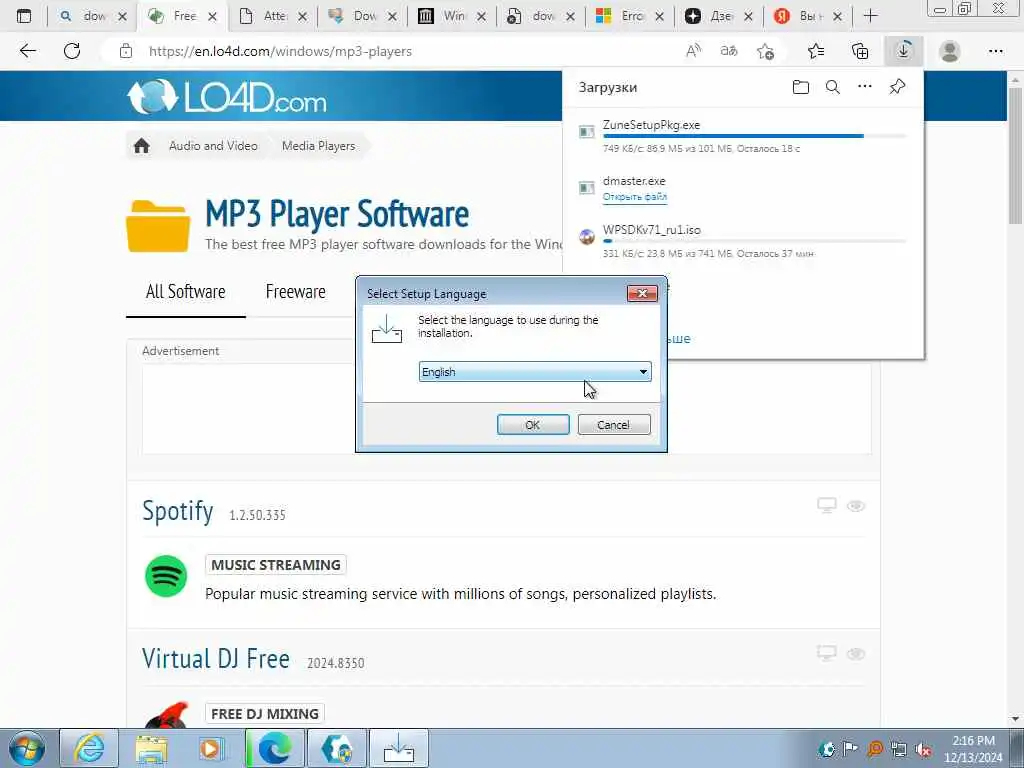Click the desktop icon in Virtual DJ row
Image resolution: width=1024 pixels, height=768 pixels.
pos(827,654)
